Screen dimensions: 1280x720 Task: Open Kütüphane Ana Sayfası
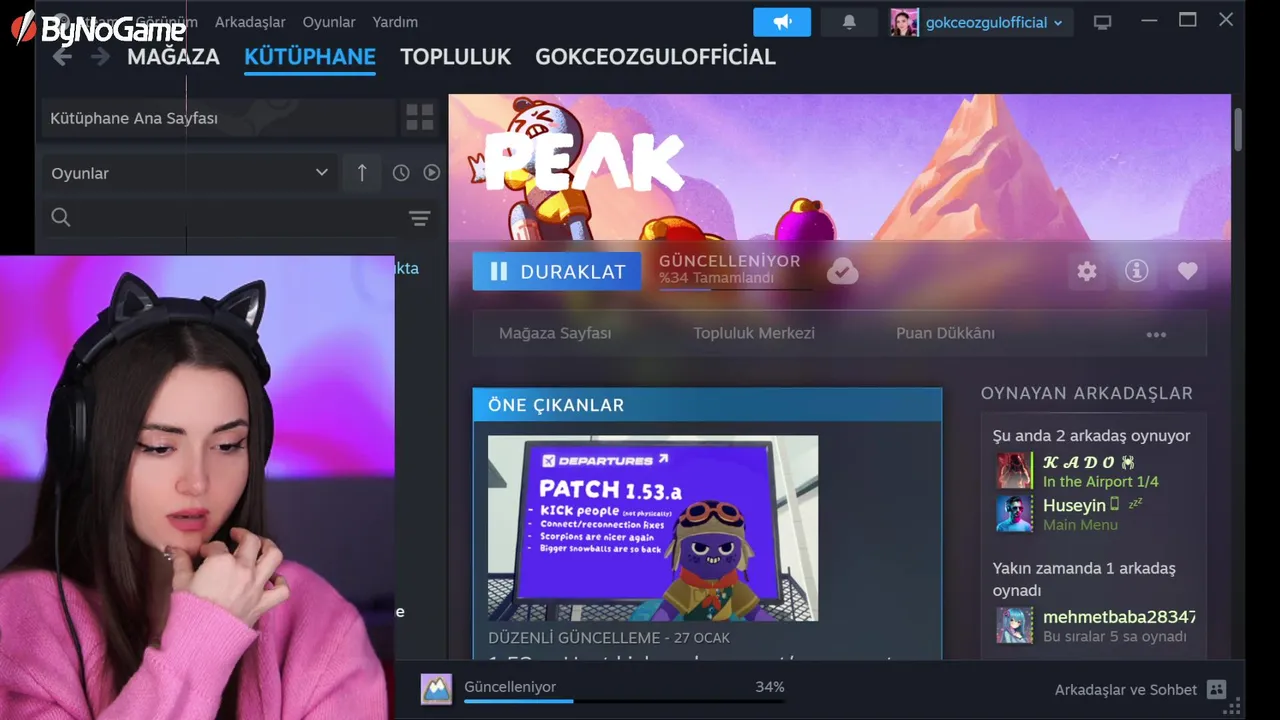(x=217, y=118)
